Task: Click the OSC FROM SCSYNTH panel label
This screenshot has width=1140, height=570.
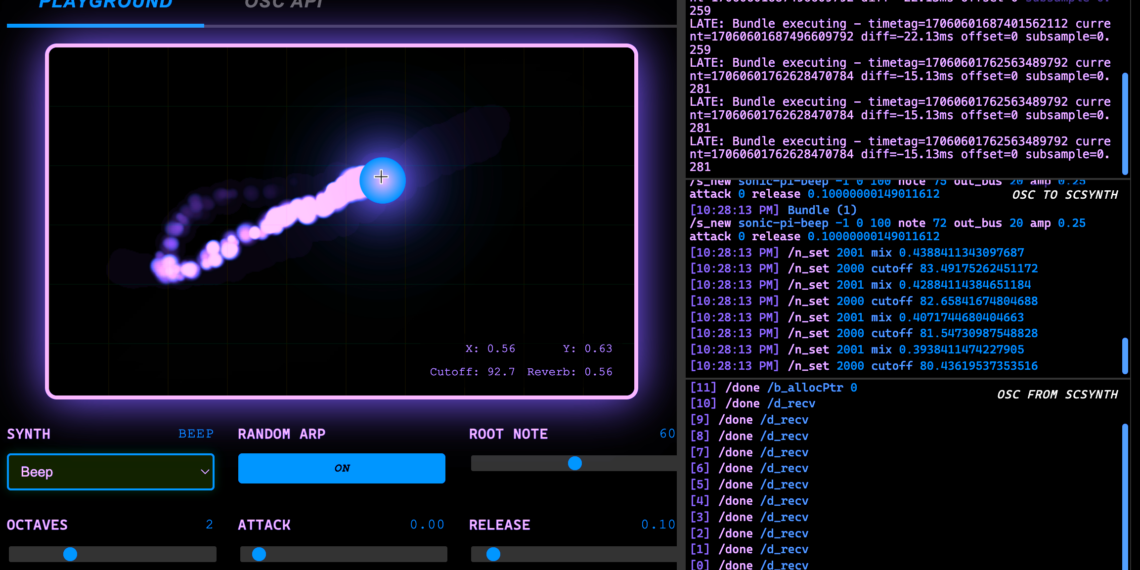Action: coord(1056,395)
